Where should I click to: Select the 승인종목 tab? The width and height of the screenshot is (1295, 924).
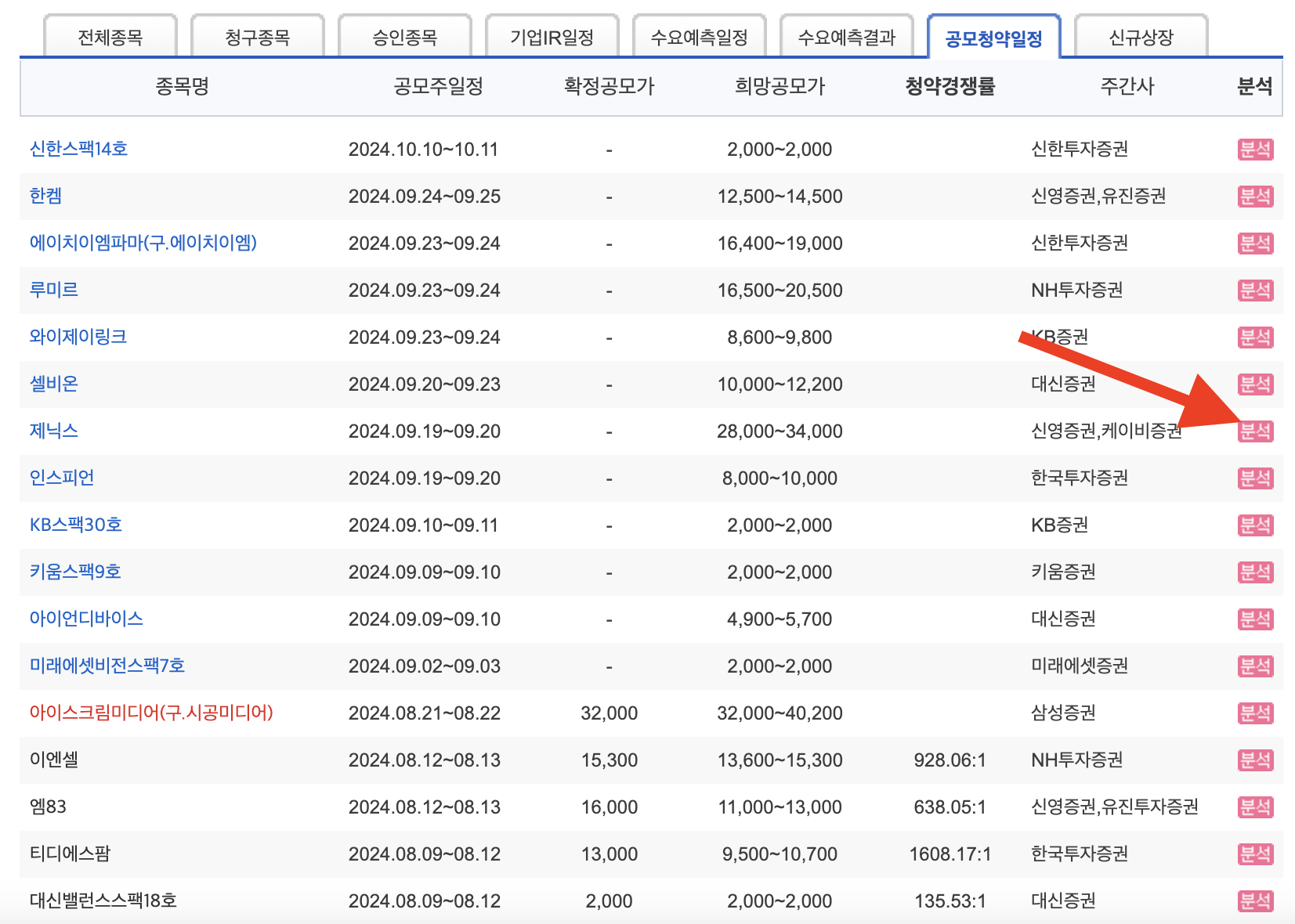[x=405, y=37]
